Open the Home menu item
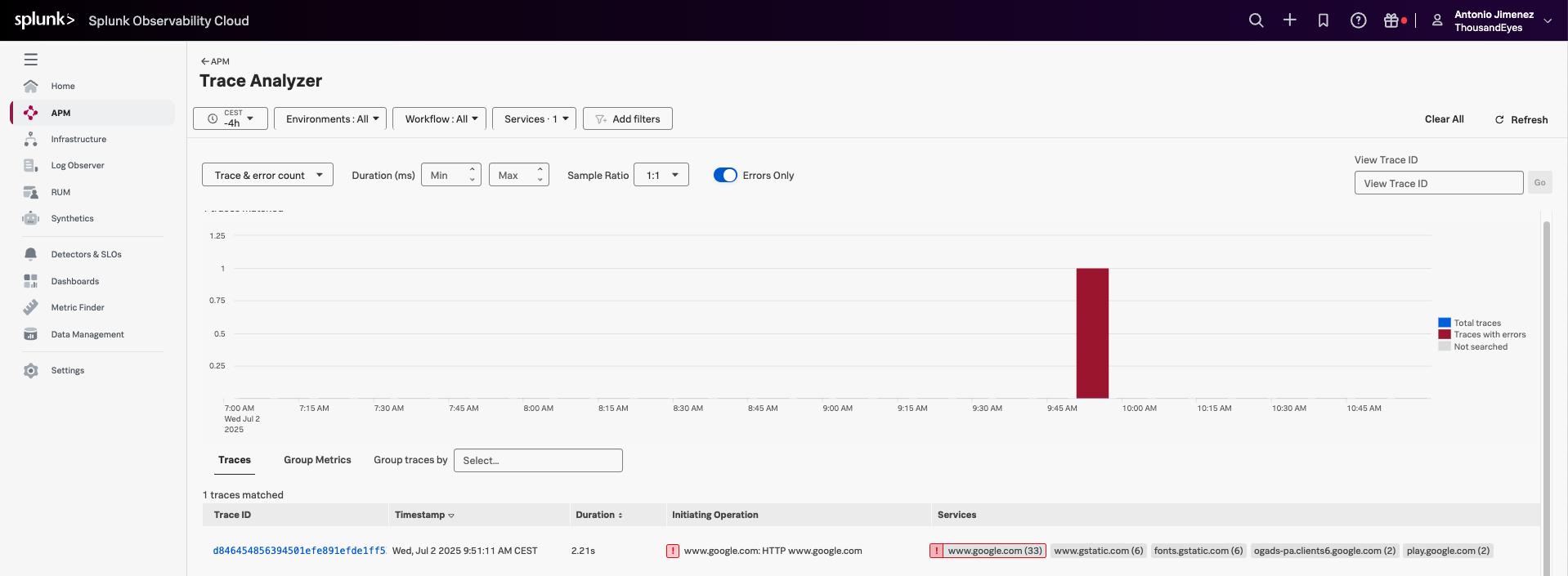 click(63, 86)
